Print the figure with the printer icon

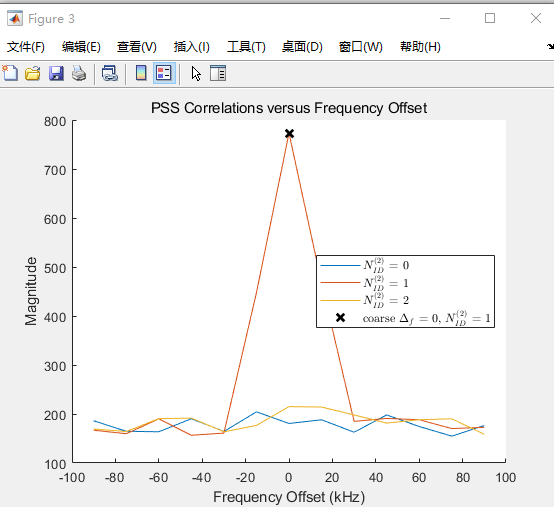79,73
